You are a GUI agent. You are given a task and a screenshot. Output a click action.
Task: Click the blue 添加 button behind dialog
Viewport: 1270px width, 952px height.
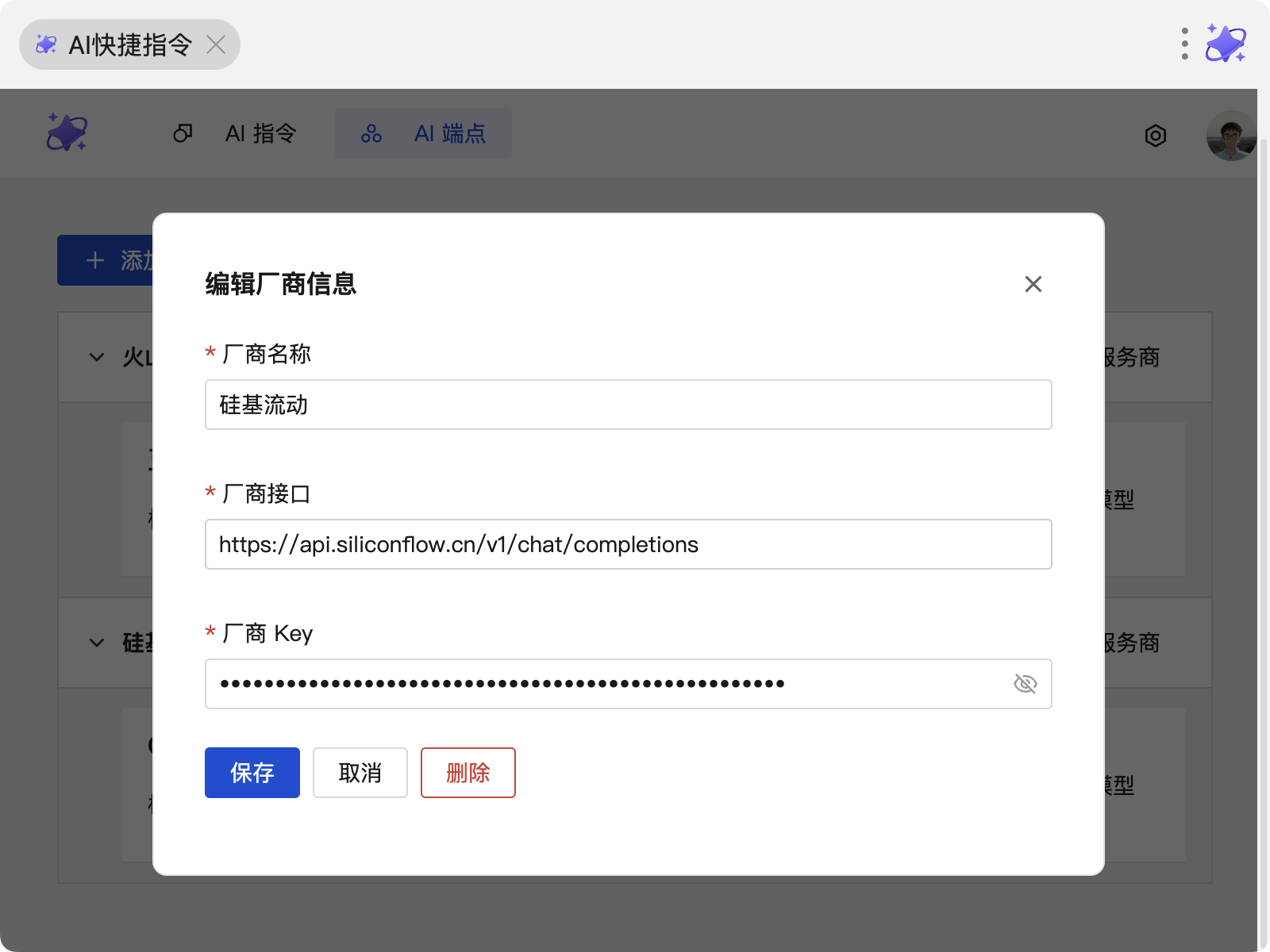(x=105, y=260)
